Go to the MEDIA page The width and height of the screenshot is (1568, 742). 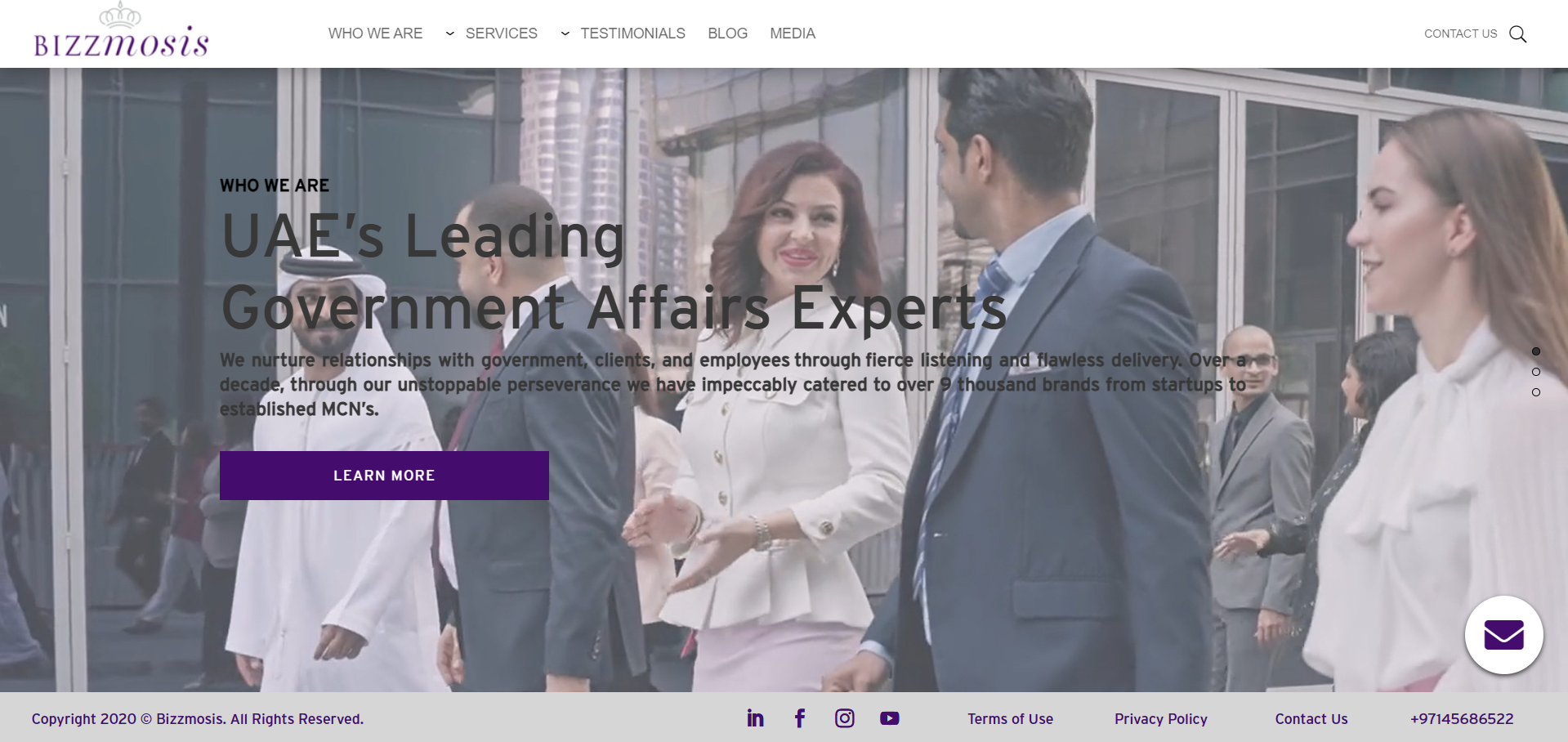point(793,34)
